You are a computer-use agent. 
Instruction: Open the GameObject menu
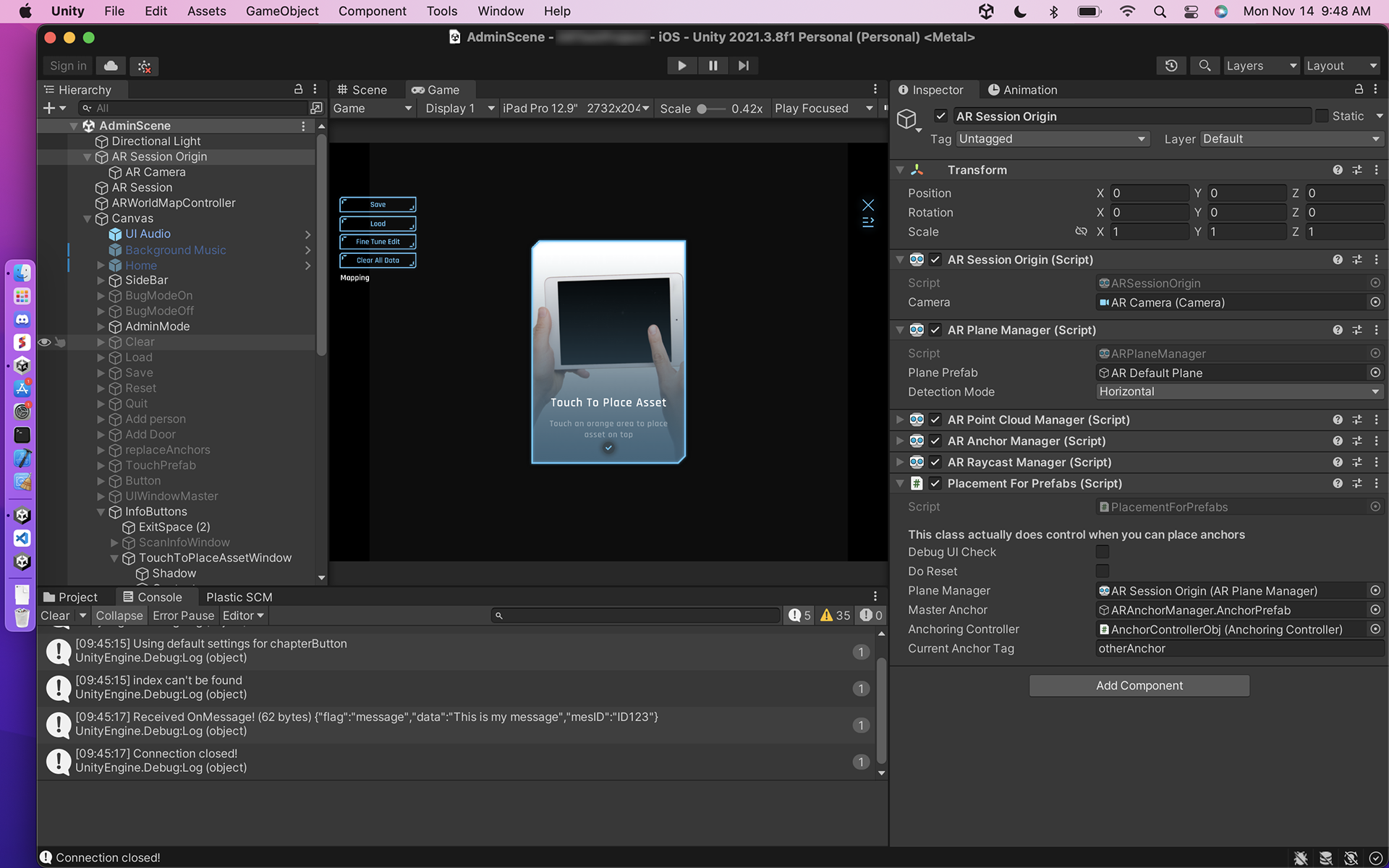(x=282, y=11)
